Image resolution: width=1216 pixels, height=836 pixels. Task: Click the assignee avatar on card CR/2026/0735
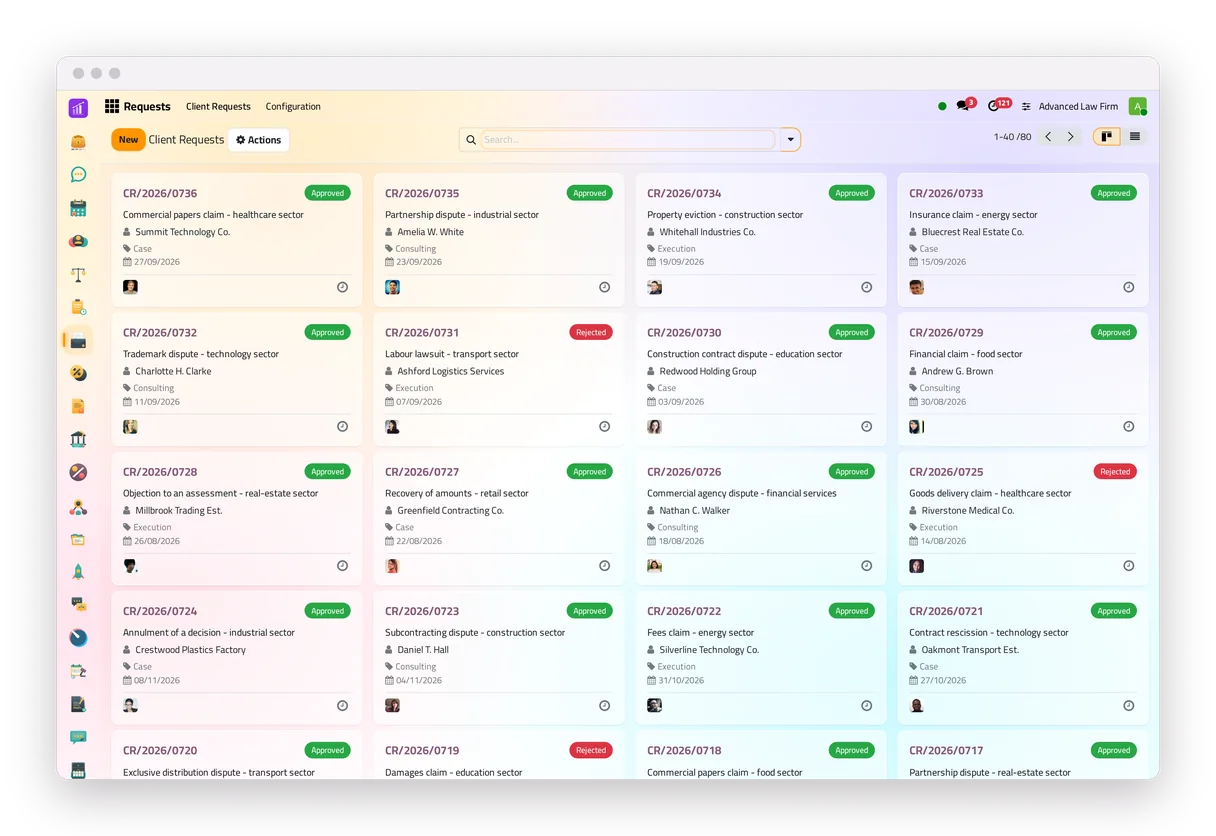(x=392, y=287)
